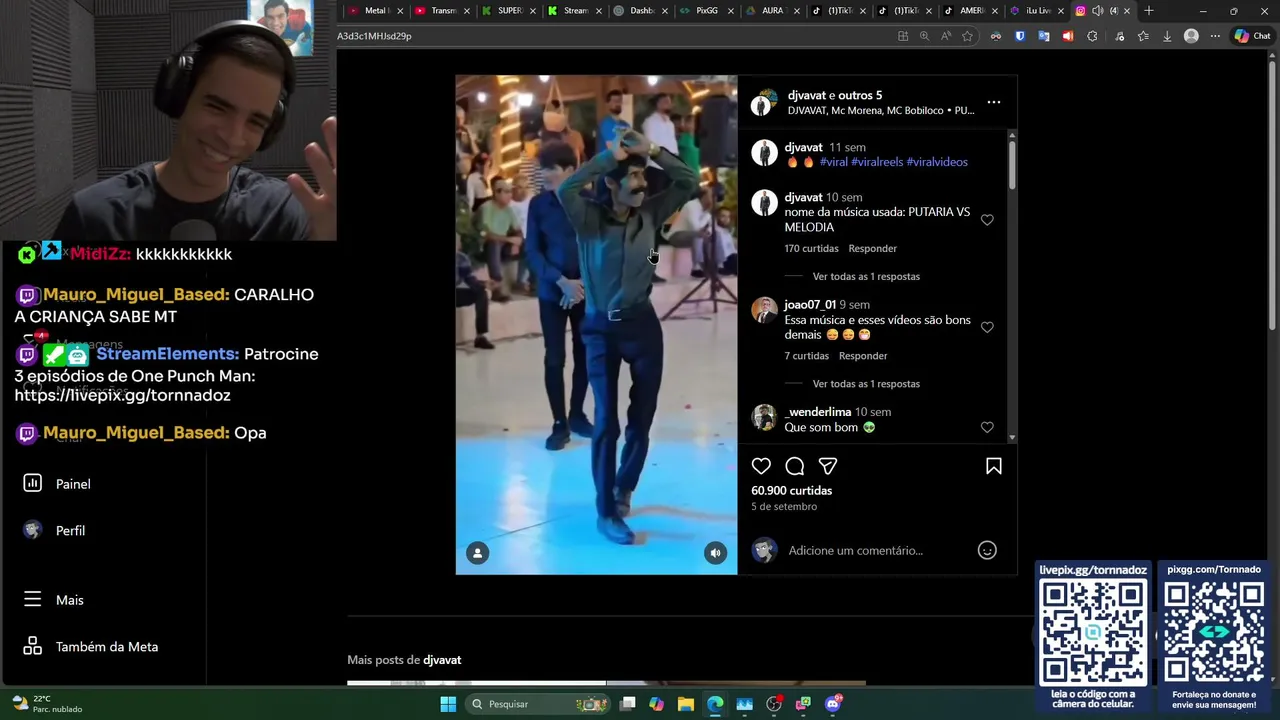The image size is (1280, 720).
Task: Like the Instagram post with the heart icon
Action: tap(761, 466)
